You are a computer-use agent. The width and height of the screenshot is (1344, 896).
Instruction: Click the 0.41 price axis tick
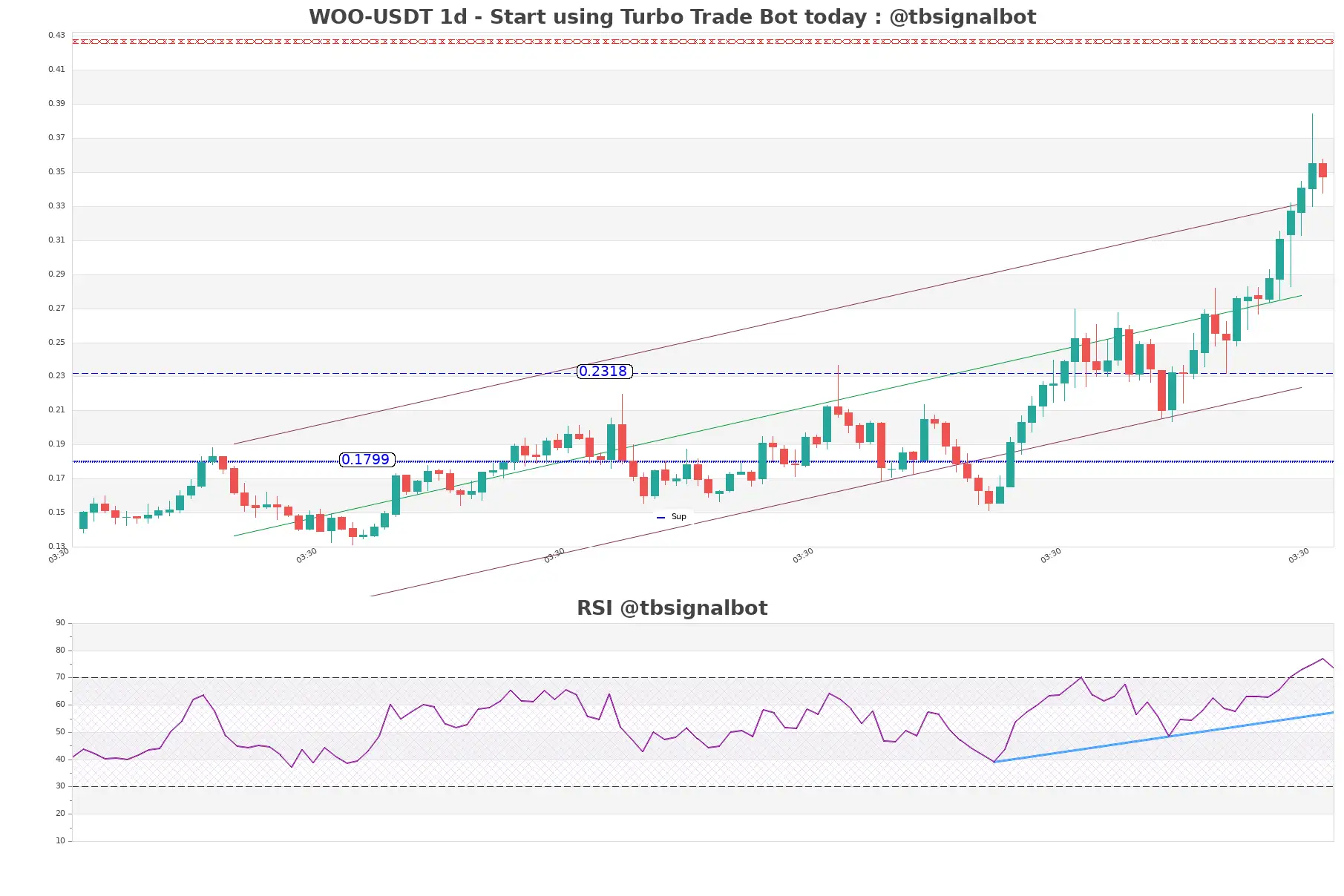pyautogui.click(x=56, y=69)
